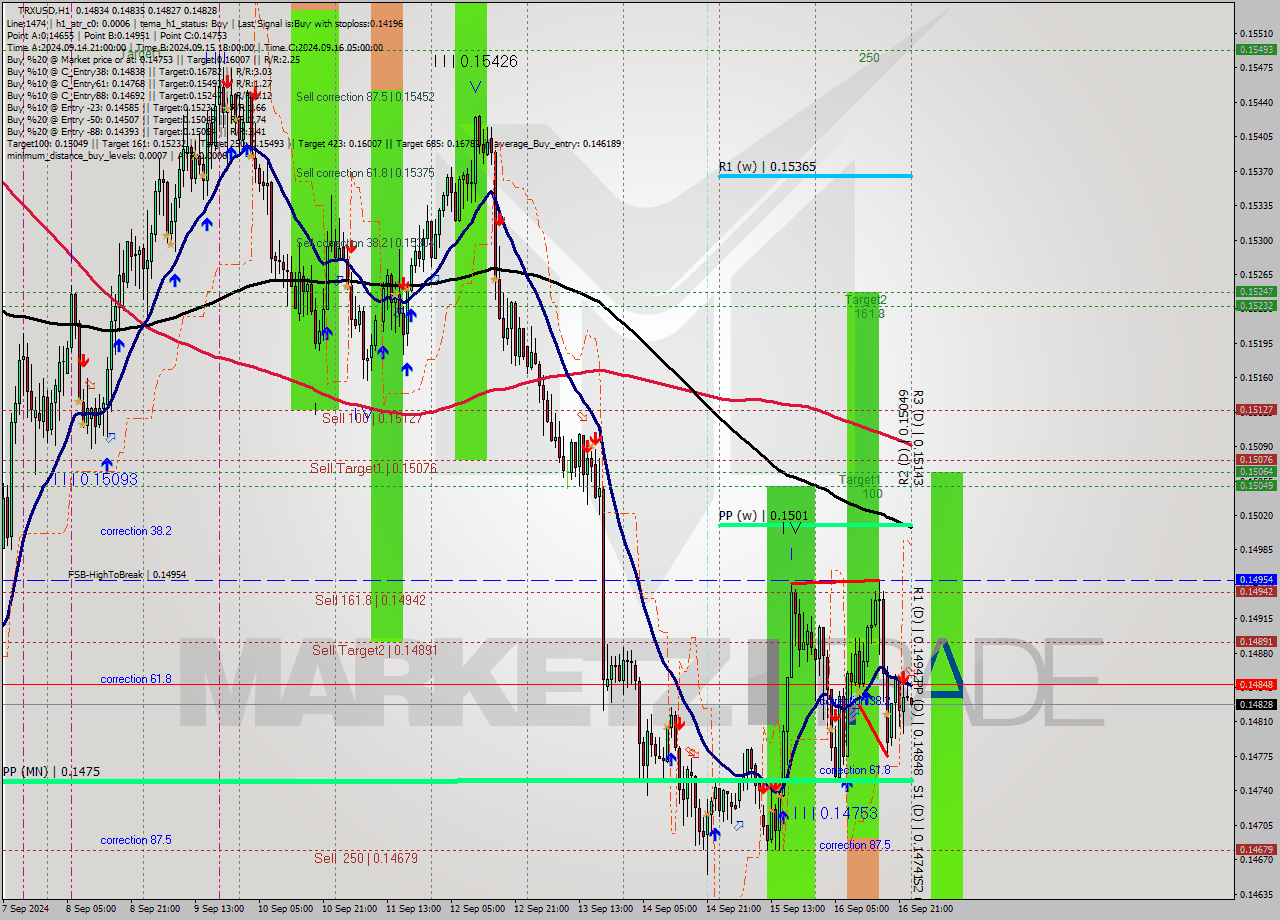Click the 'Sell 100 | 0.15127' label
Screen dimensions: 1280x920
[372, 418]
